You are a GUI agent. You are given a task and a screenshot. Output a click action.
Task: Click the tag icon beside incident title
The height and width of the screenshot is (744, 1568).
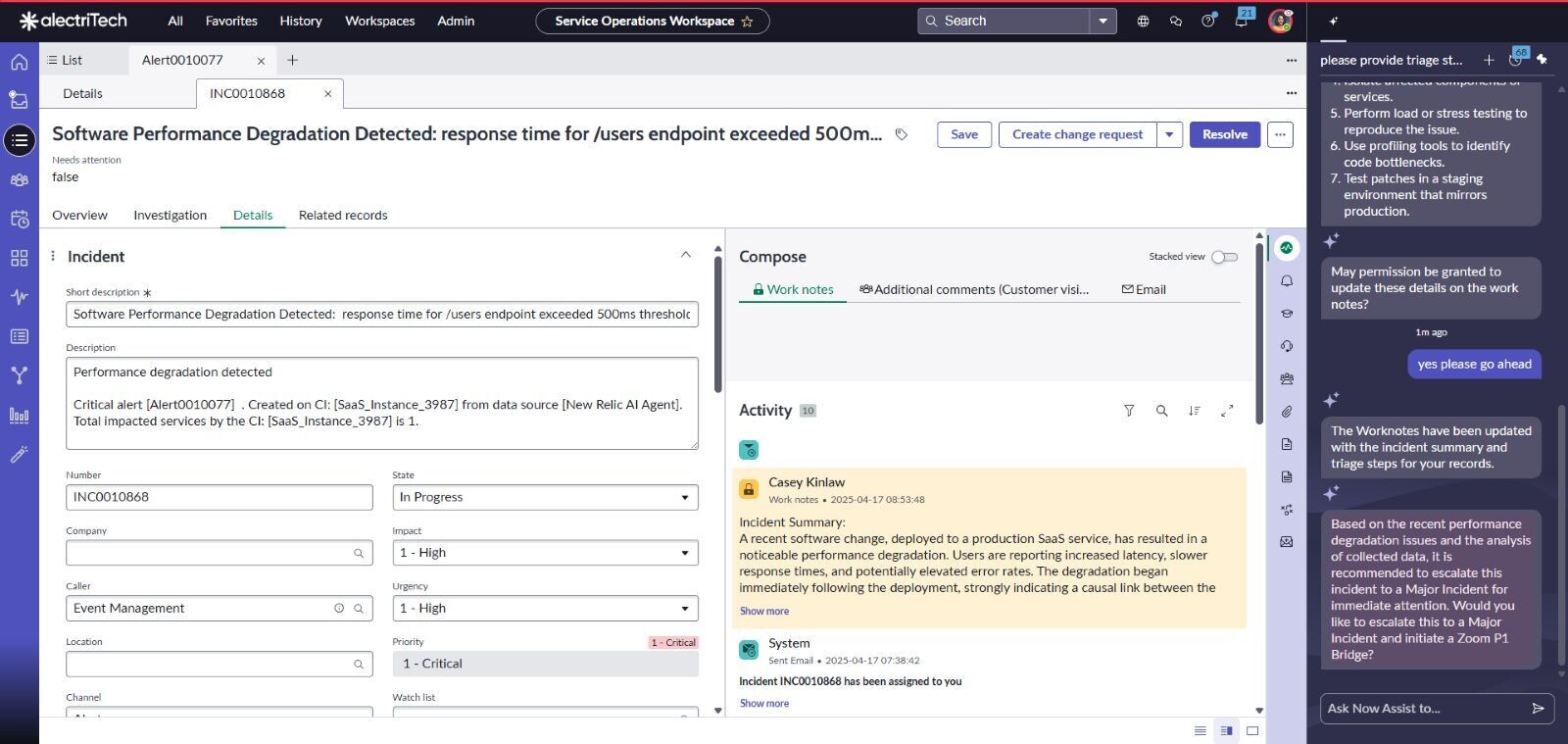point(902,134)
